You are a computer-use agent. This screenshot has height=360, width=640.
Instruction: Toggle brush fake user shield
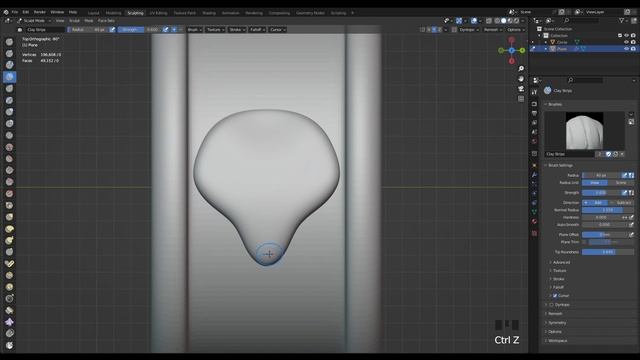coord(608,154)
